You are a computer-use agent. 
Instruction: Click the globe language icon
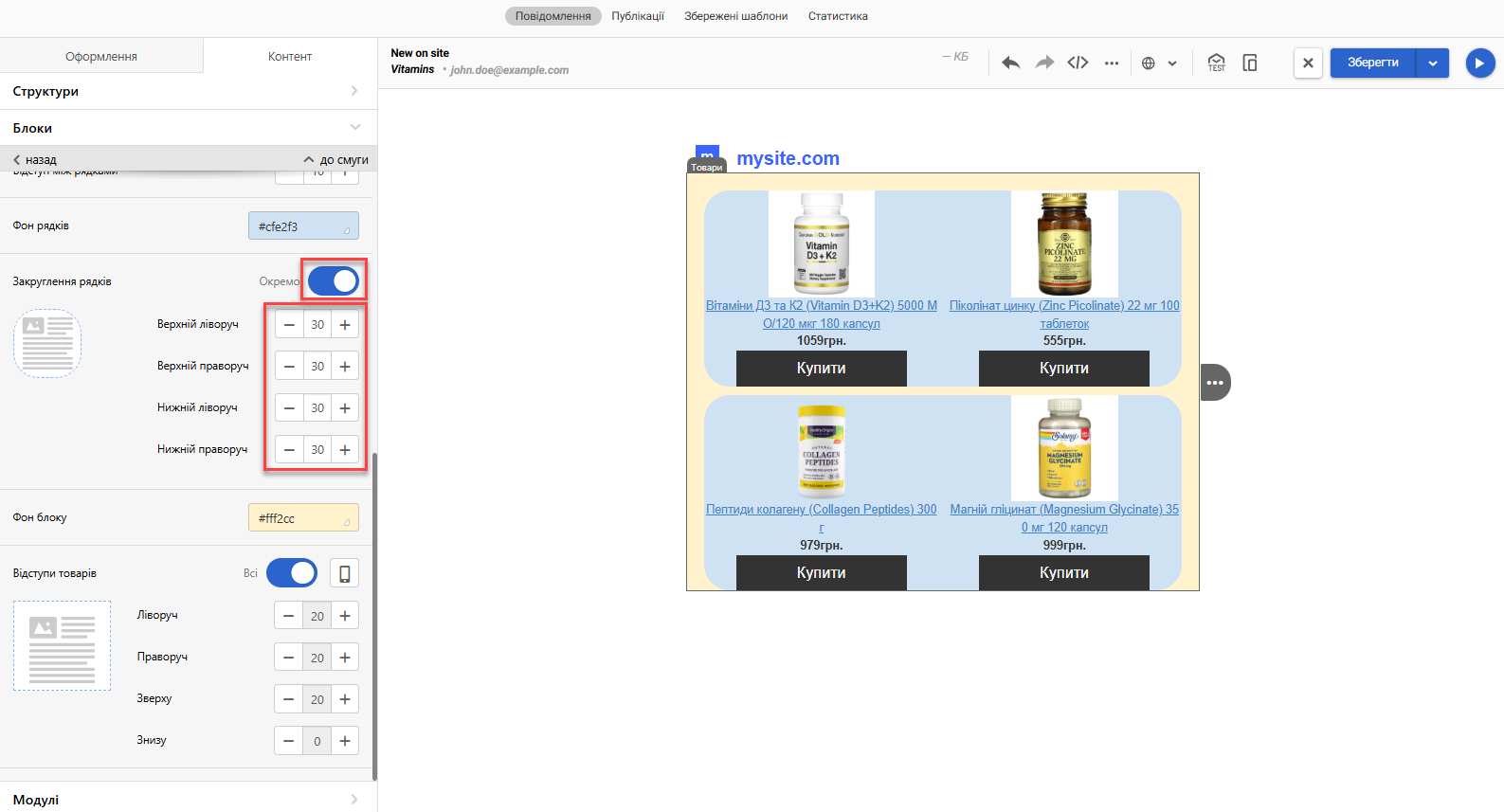1149,63
